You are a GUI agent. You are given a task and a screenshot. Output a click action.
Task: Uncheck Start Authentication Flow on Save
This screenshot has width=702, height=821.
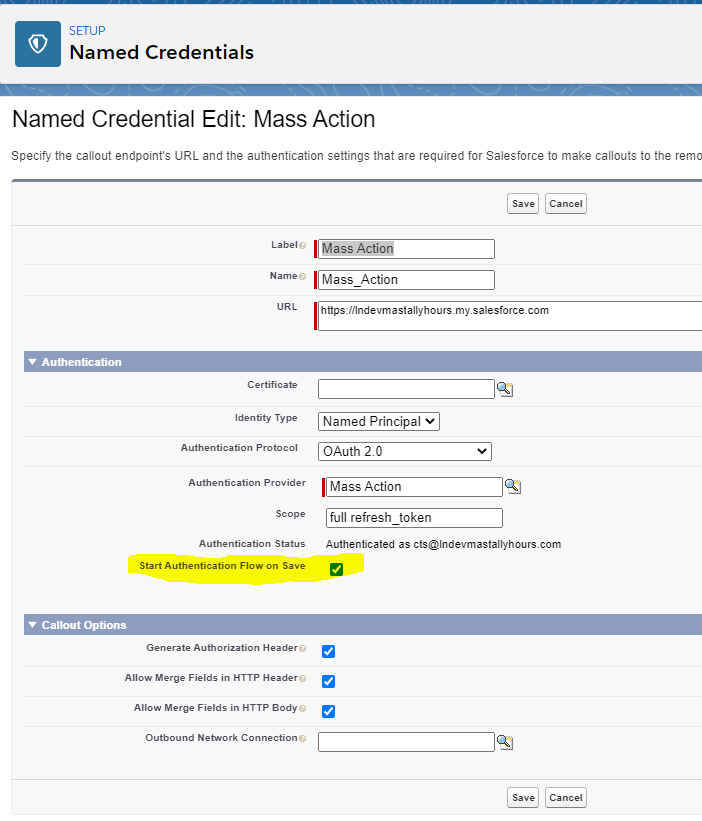tap(337, 568)
